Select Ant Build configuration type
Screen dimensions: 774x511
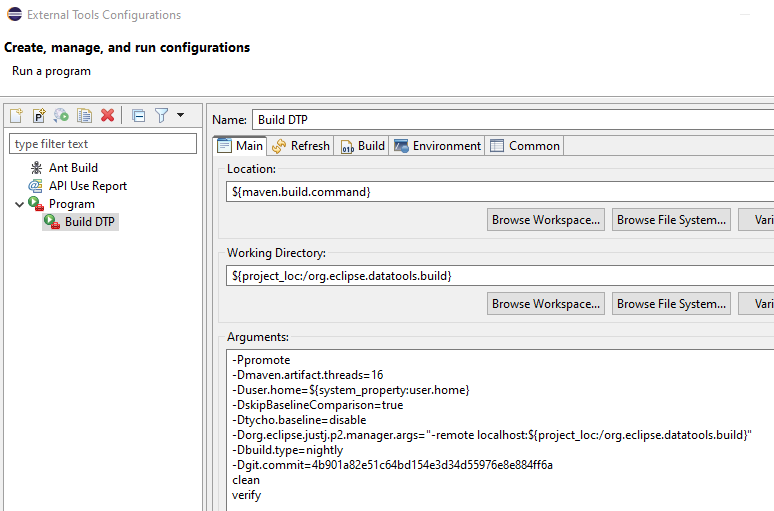click(73, 168)
